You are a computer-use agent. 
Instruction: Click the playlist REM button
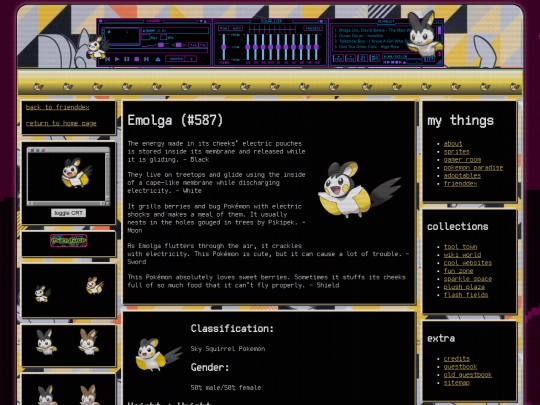[x=351, y=58]
